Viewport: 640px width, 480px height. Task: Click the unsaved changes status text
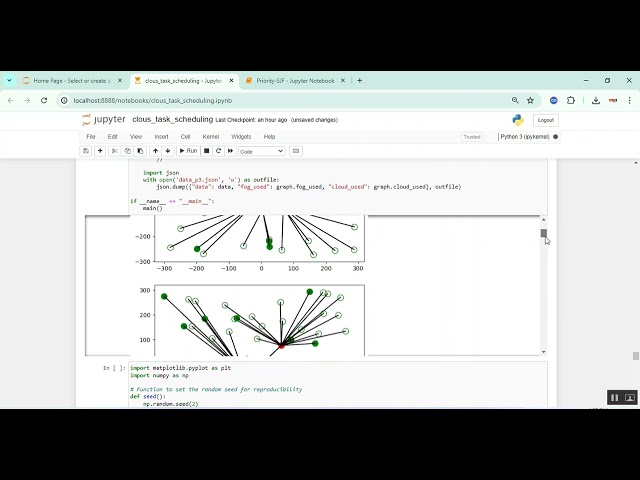click(314, 120)
